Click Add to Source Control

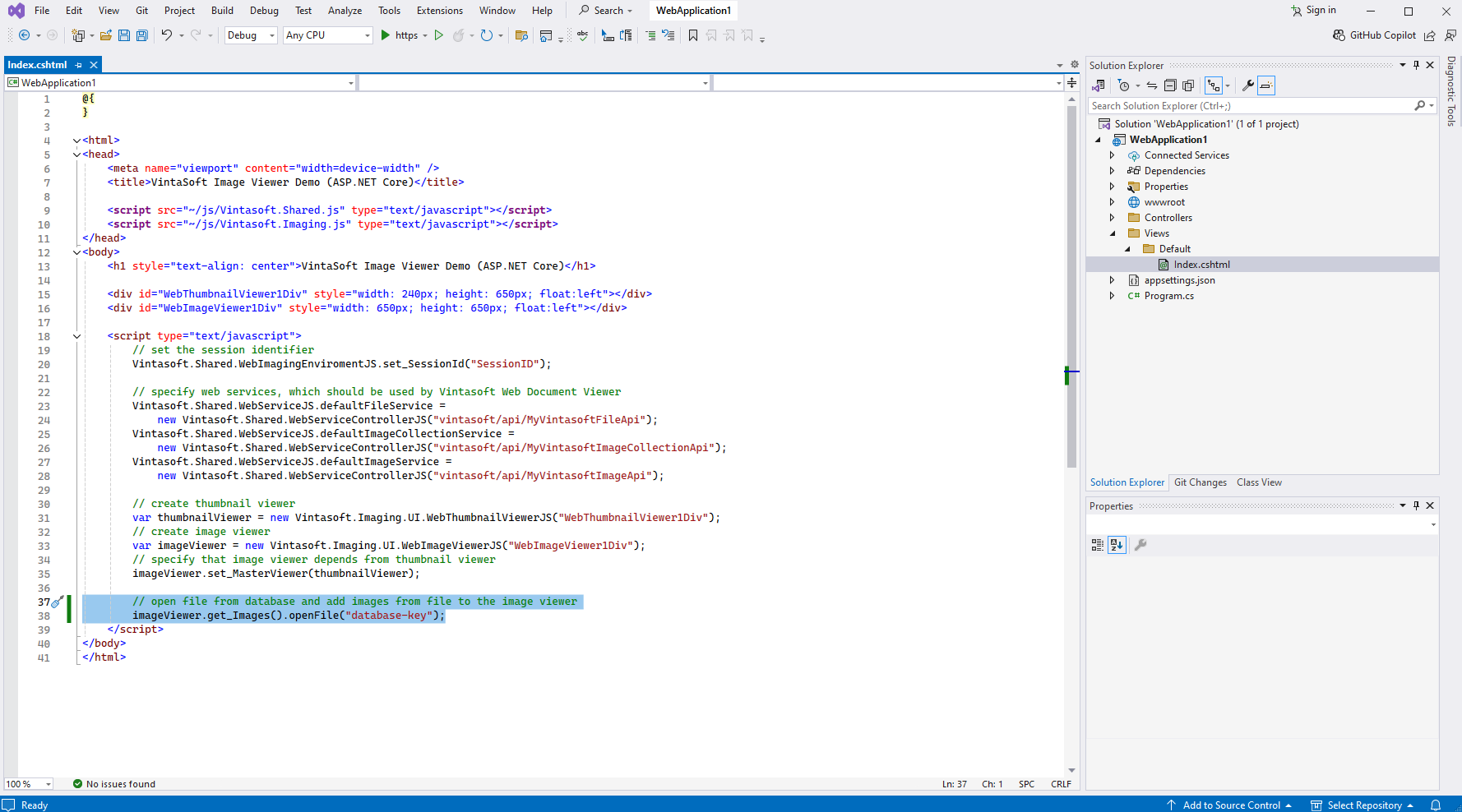point(1229,805)
